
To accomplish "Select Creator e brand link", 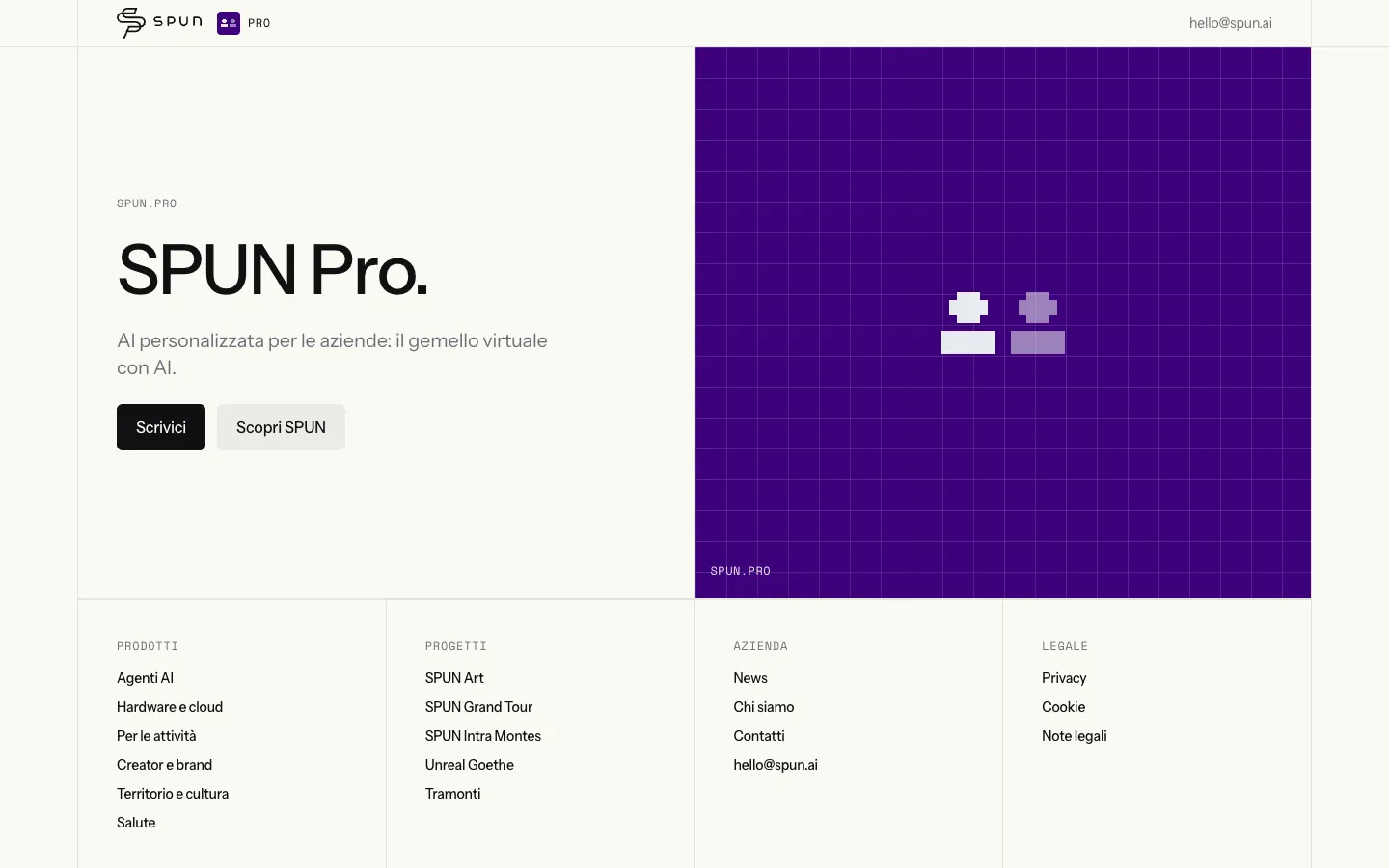I will pyautogui.click(x=164, y=765).
